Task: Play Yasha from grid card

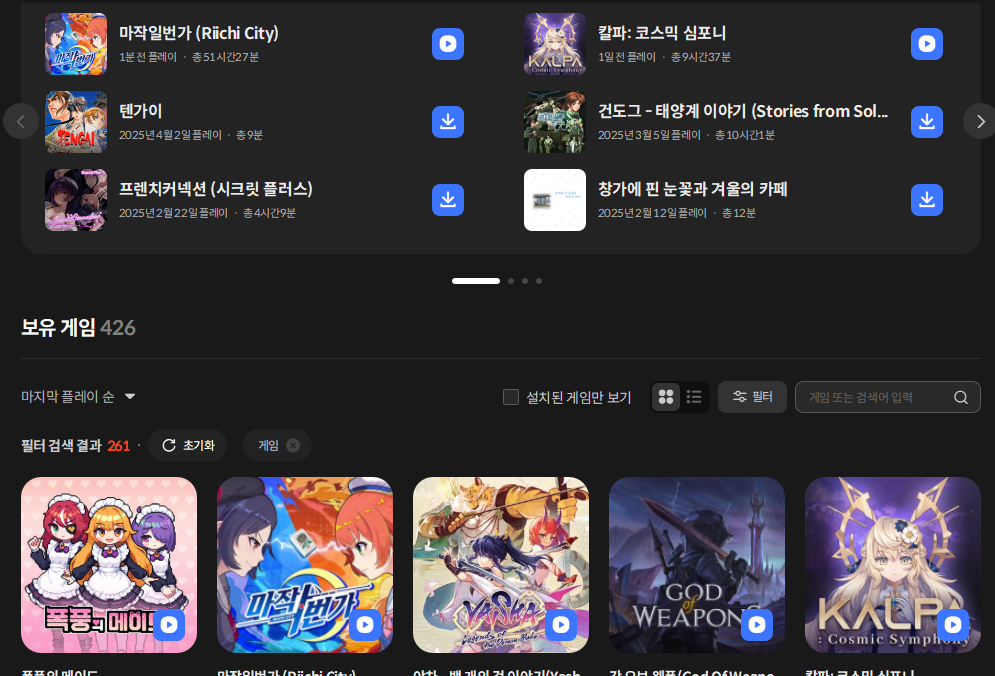Action: tap(561, 625)
